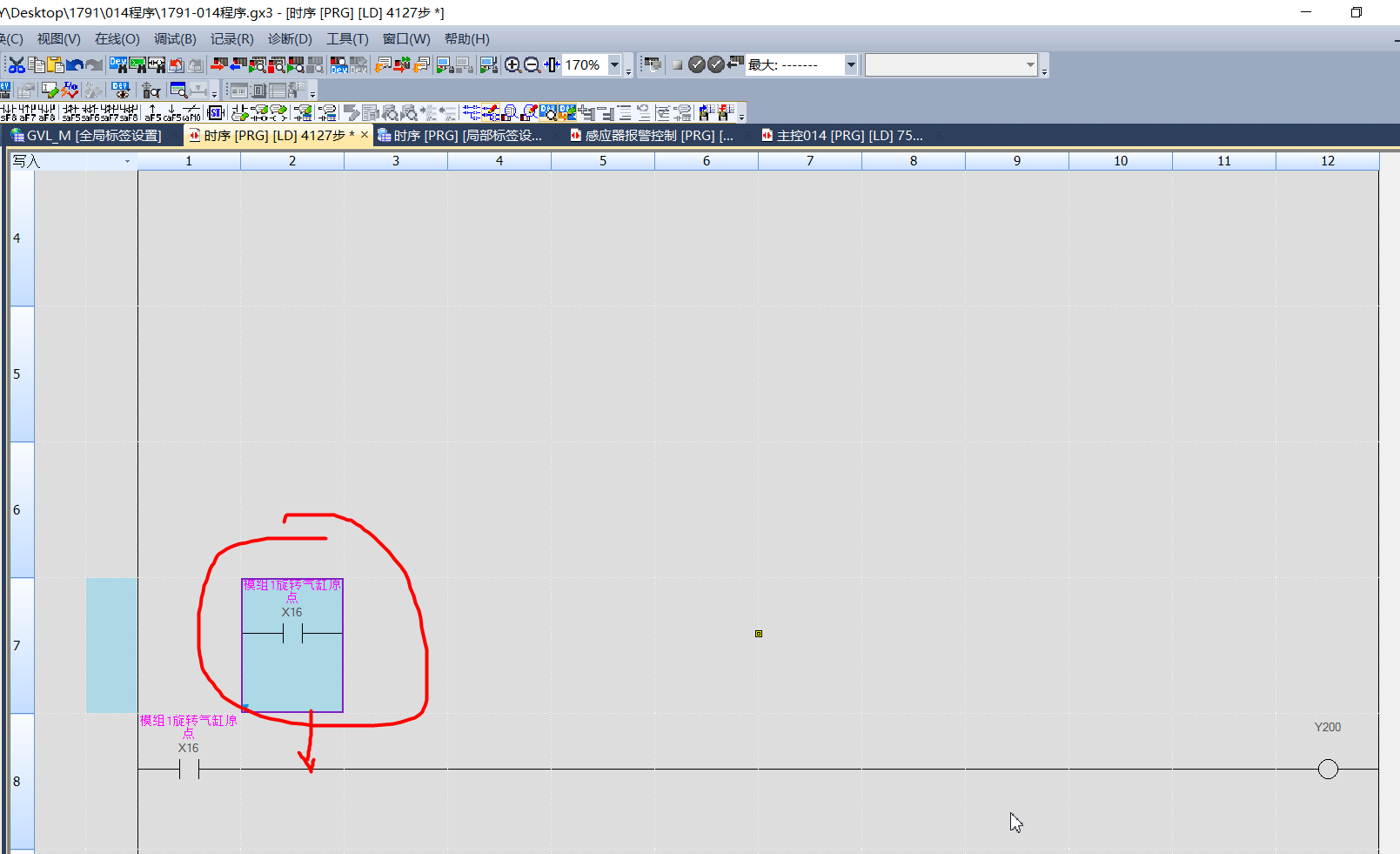Click the Undo arrow icon
Screen dimensions: 1400x854
tap(75, 65)
